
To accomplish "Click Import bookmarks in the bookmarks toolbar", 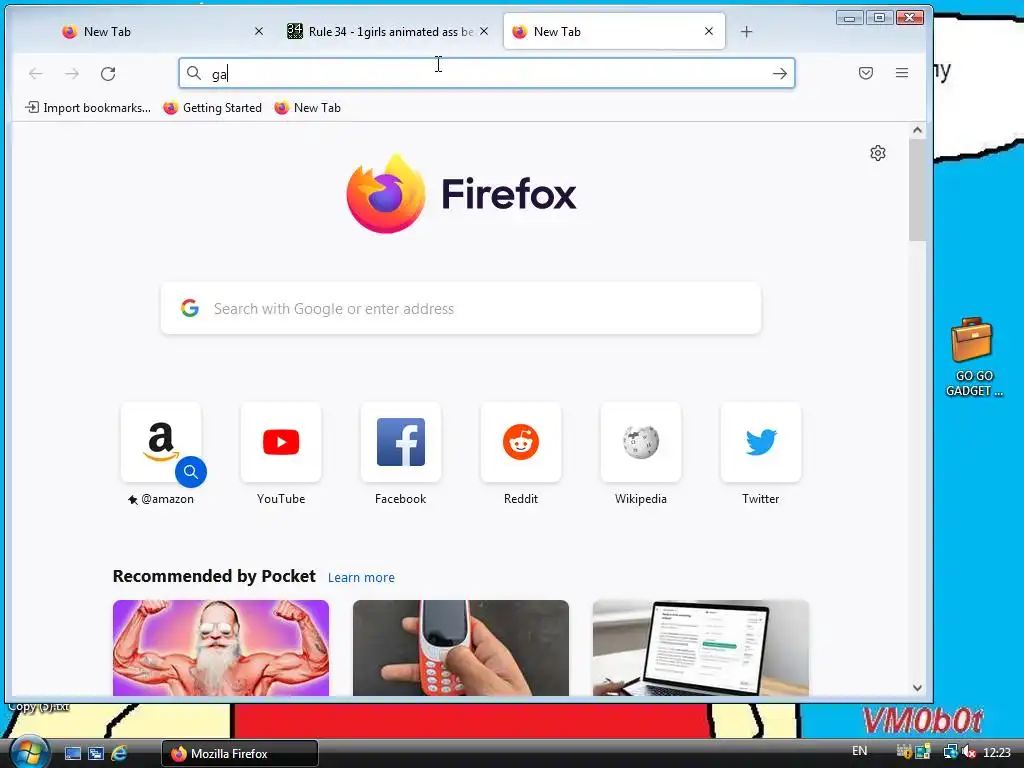I will (88, 108).
